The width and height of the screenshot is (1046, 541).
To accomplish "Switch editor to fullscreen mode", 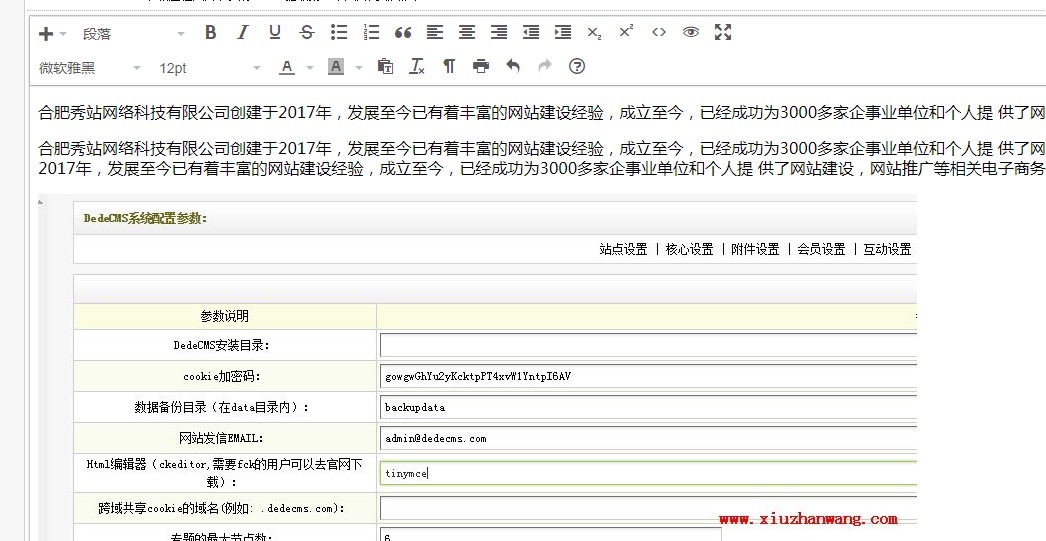I will (x=723, y=33).
